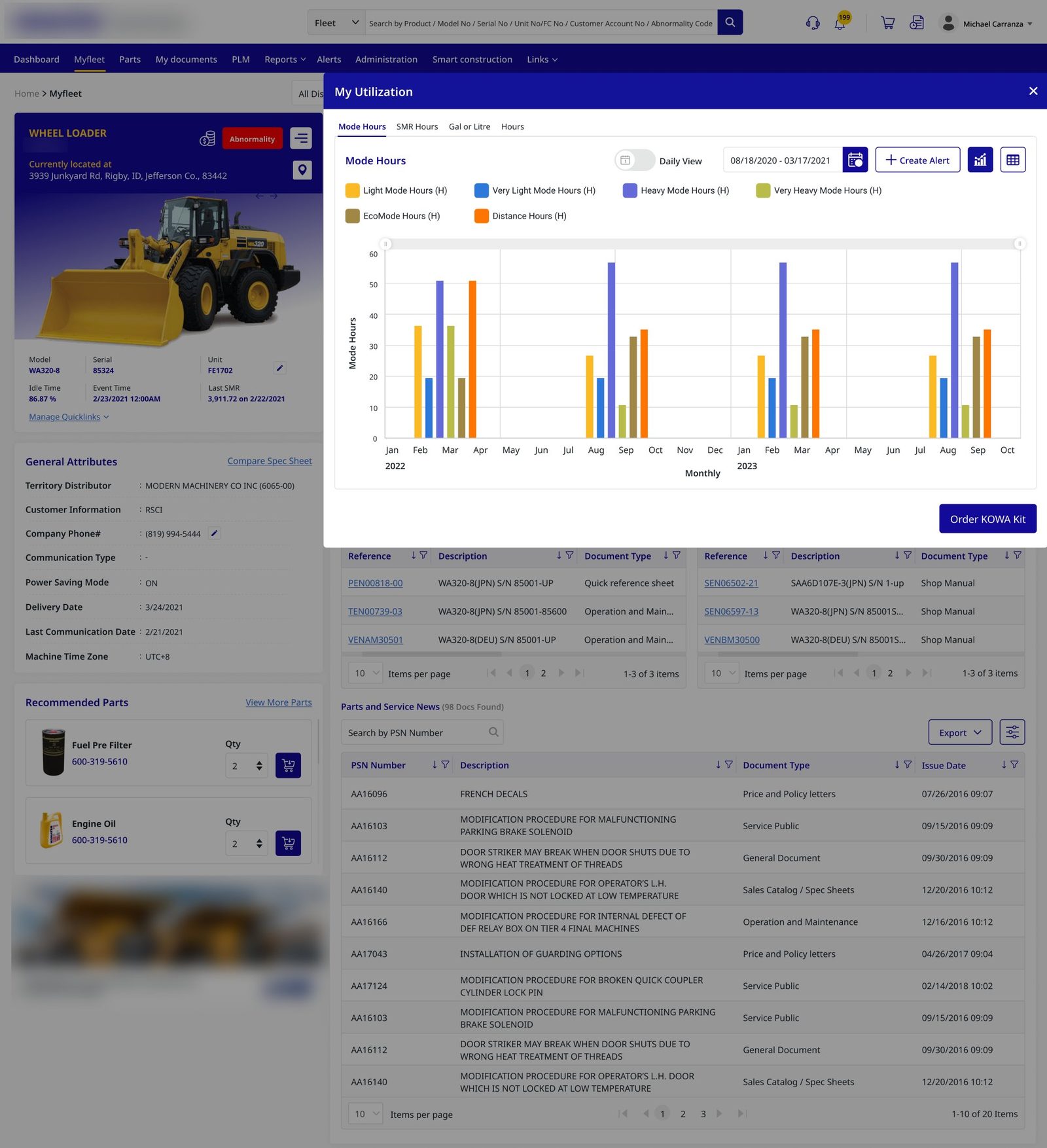Toggle Heavy Mode Hours legend
This screenshot has height=1148, width=1047.
point(676,190)
